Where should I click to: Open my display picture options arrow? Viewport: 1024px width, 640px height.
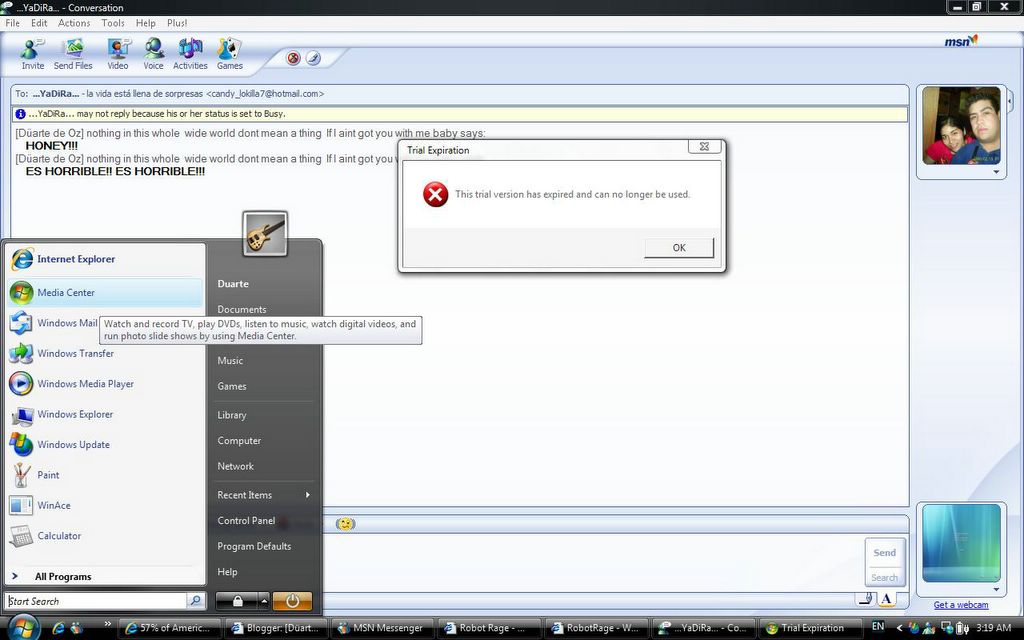click(997, 589)
